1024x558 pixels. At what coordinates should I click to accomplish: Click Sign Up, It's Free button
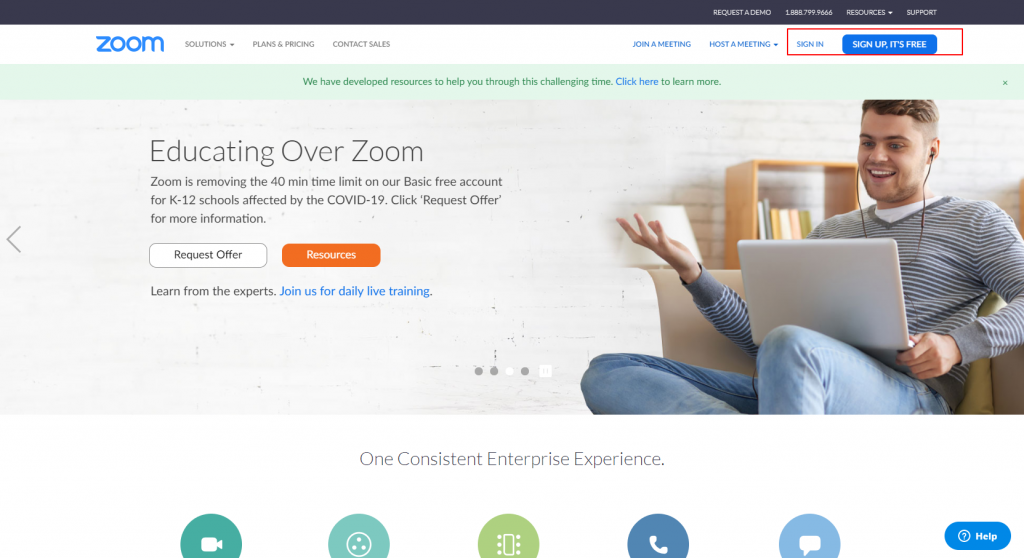point(889,44)
